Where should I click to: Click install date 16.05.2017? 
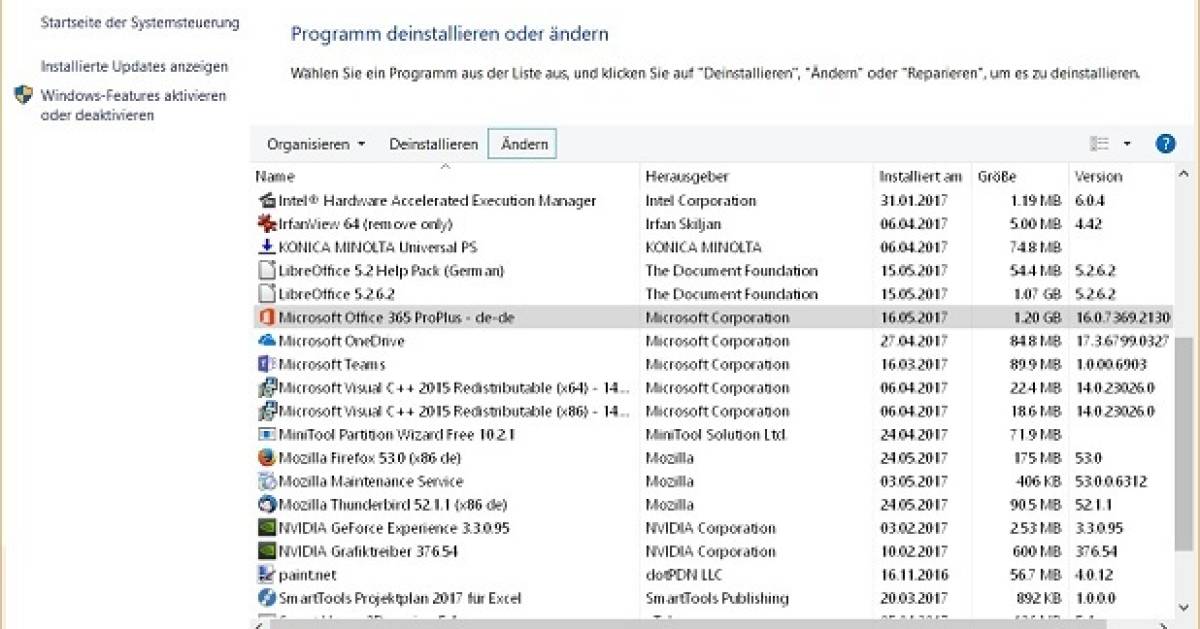click(x=913, y=317)
